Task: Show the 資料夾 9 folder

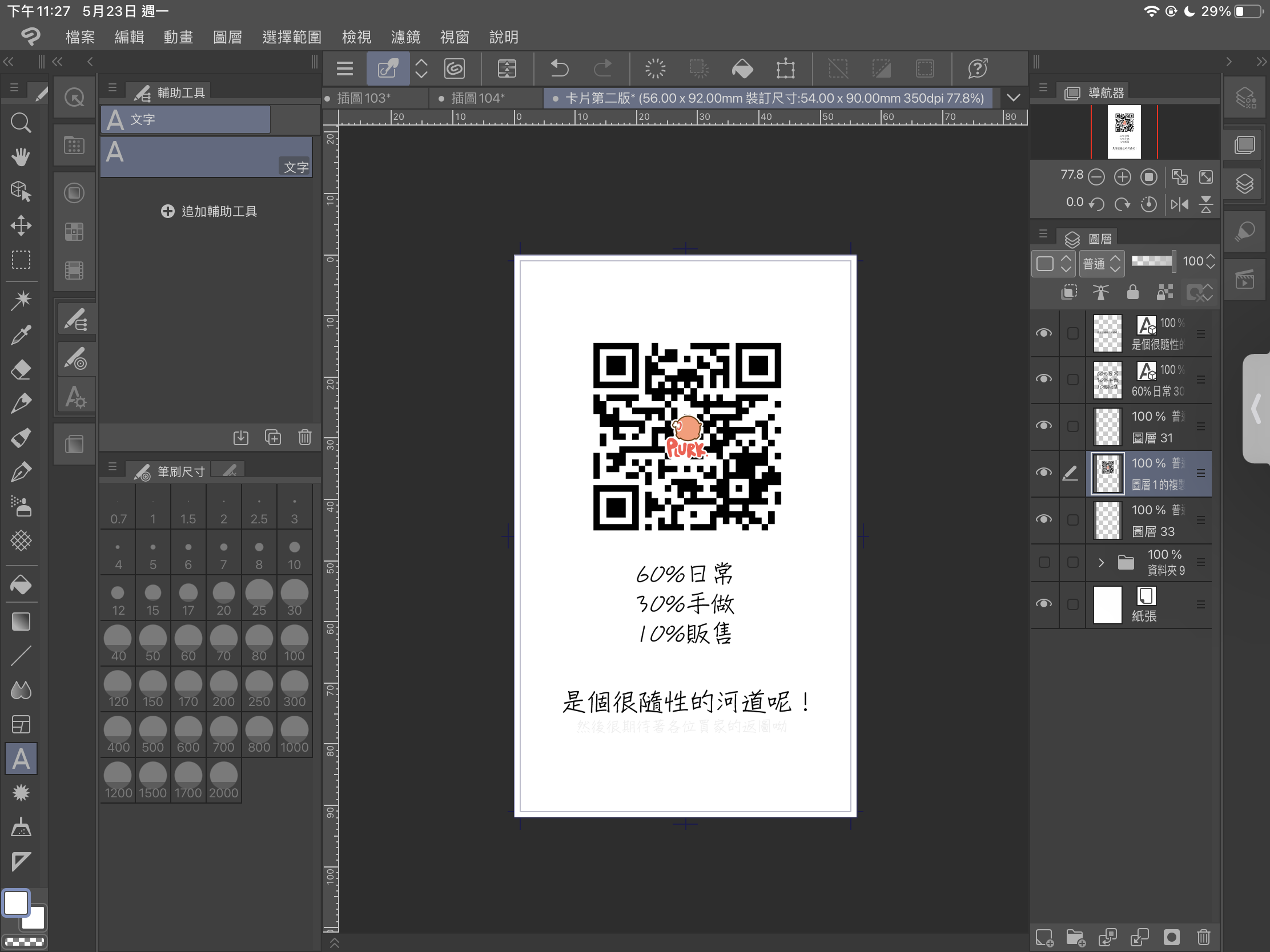Action: coord(1044,562)
